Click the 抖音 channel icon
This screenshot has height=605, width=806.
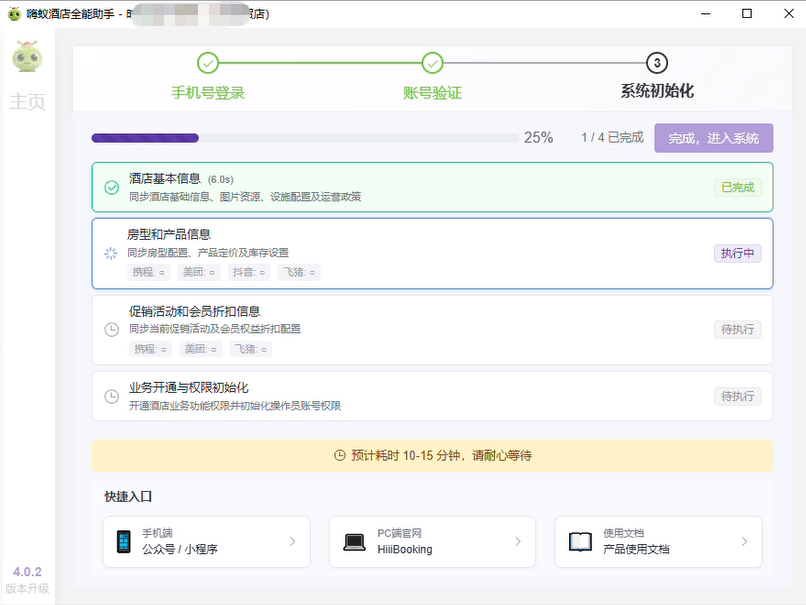click(x=249, y=272)
